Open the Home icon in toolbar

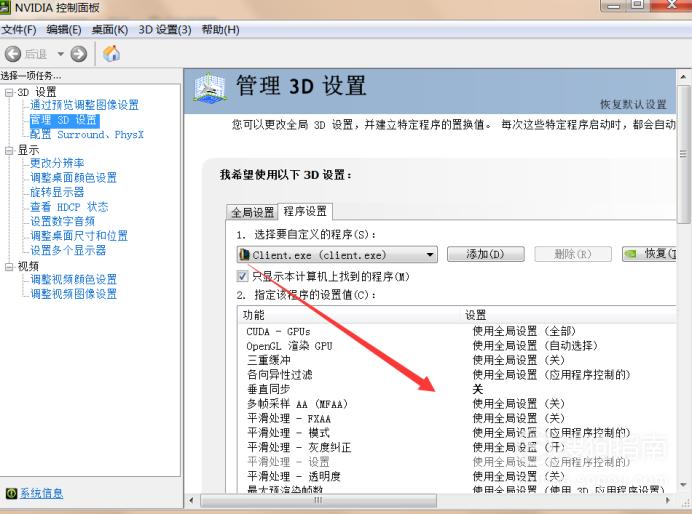[x=111, y=54]
